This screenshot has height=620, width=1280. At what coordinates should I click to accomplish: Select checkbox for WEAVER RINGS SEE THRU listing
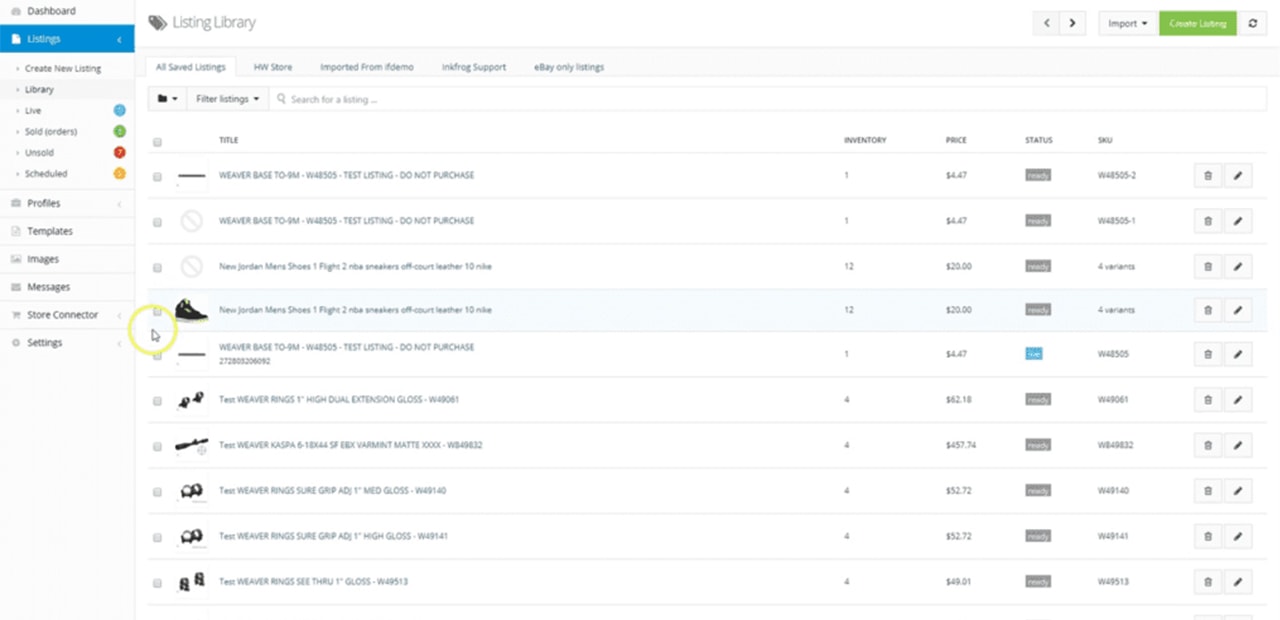pyautogui.click(x=157, y=583)
